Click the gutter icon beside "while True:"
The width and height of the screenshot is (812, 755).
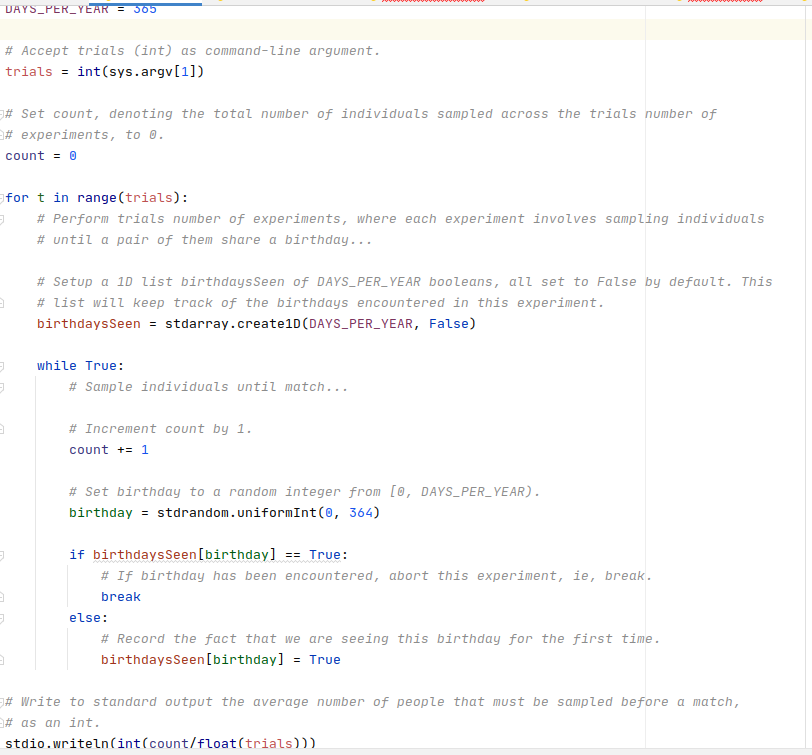(4, 365)
